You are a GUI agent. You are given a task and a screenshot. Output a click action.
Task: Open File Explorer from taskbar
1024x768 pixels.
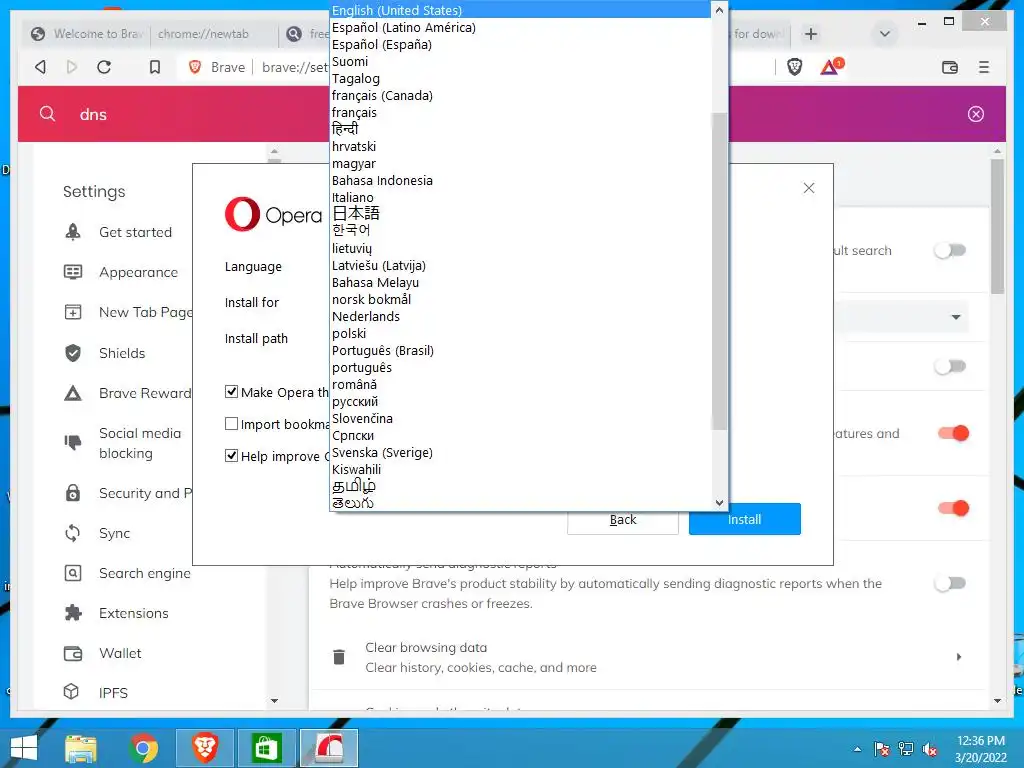tap(81, 748)
